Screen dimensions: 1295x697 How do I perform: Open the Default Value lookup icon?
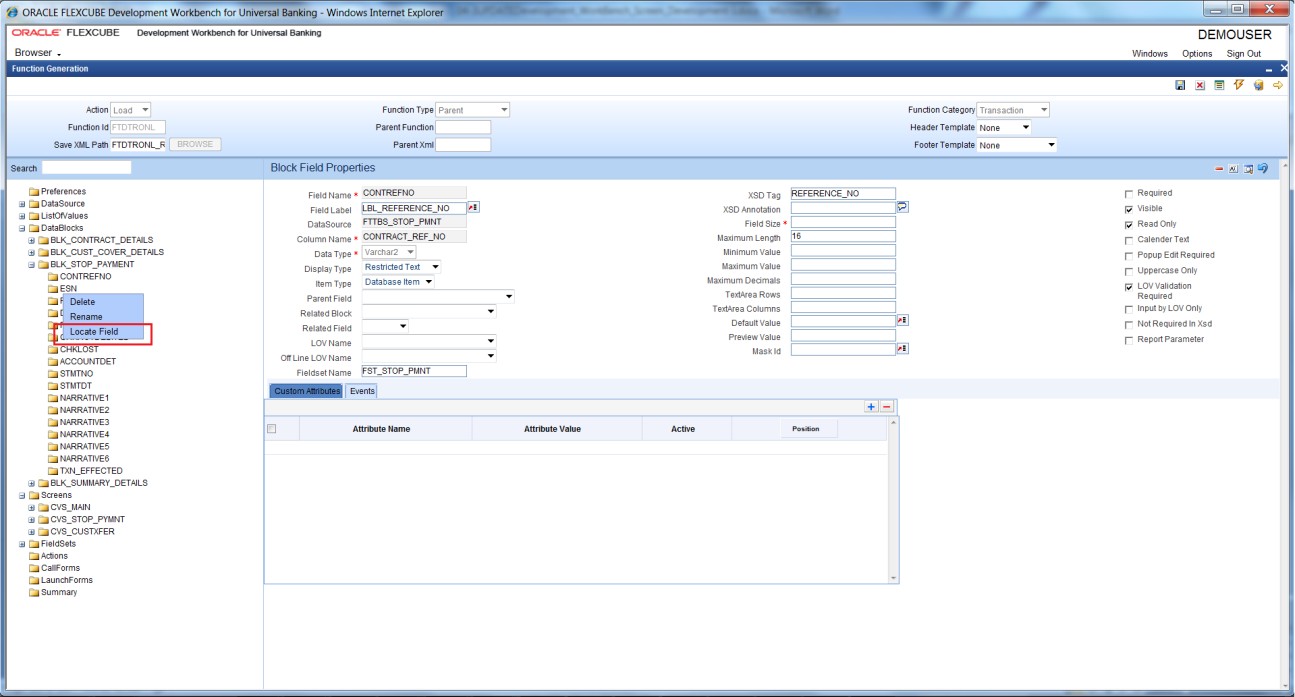tap(902, 321)
